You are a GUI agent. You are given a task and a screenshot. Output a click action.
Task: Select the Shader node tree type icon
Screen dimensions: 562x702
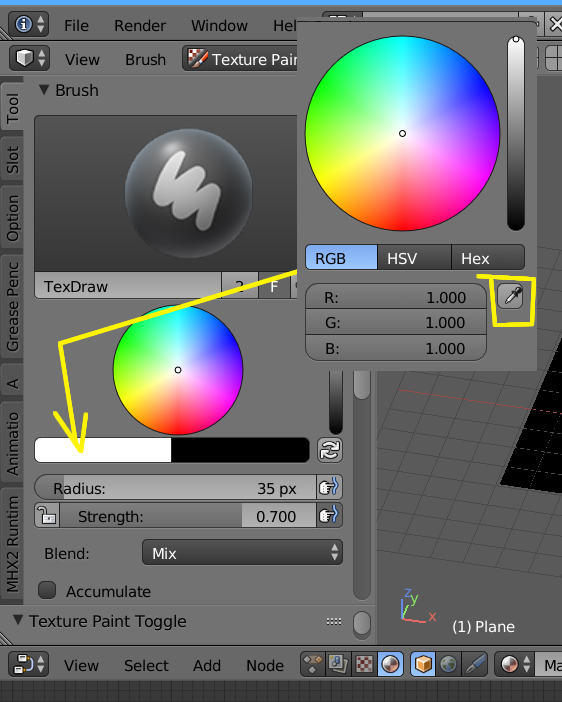click(x=390, y=664)
